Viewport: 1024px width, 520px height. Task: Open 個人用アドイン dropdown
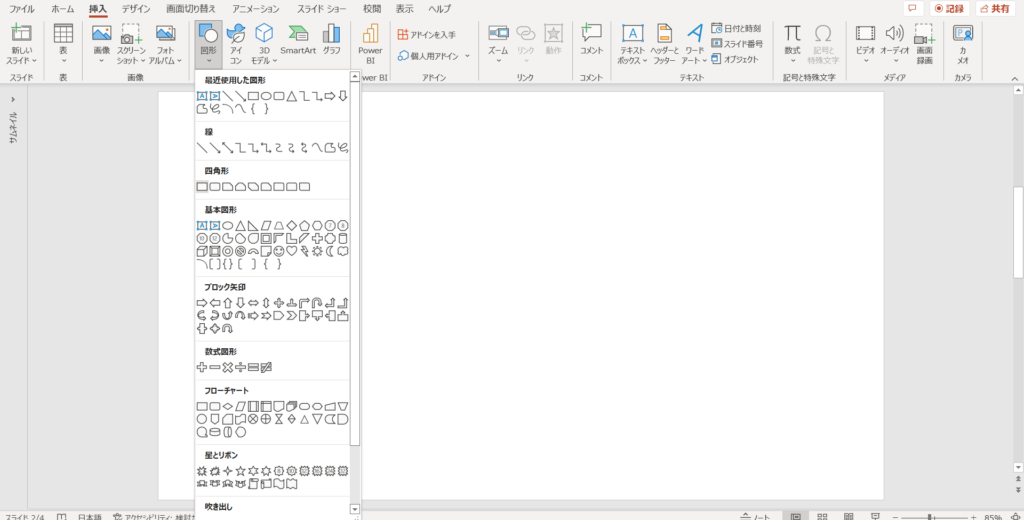tap(434, 56)
